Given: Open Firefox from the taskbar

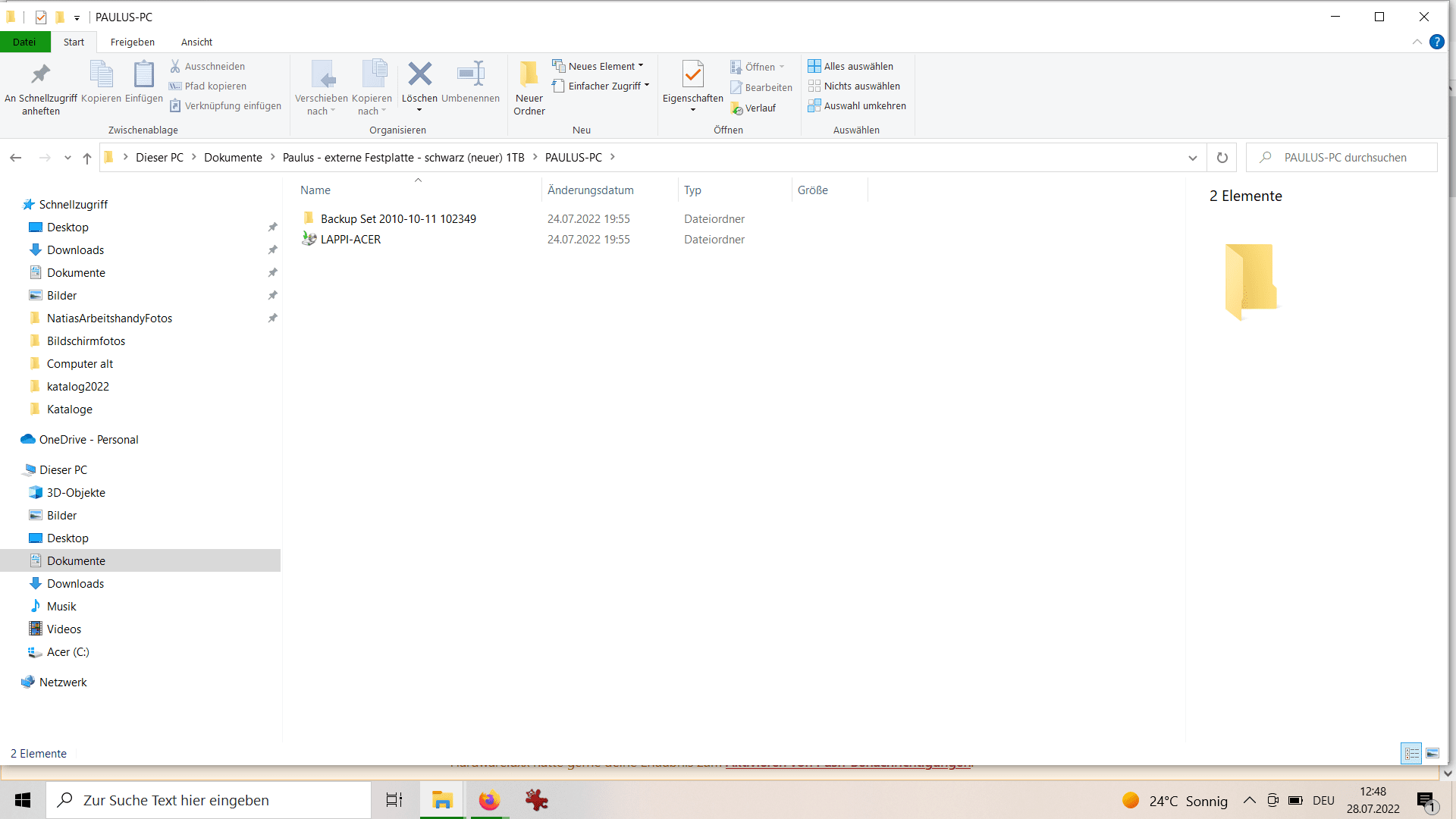Looking at the screenshot, I should pyautogui.click(x=489, y=800).
